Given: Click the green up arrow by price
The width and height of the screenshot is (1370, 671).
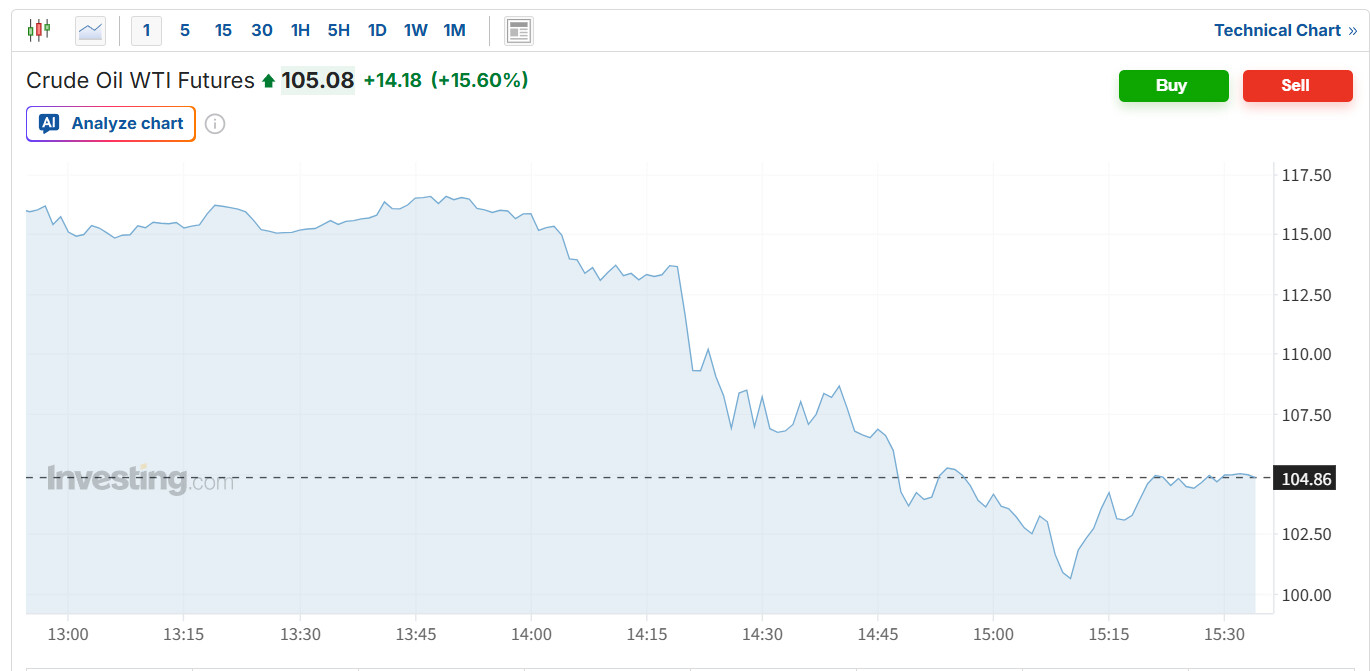Looking at the screenshot, I should (x=268, y=81).
